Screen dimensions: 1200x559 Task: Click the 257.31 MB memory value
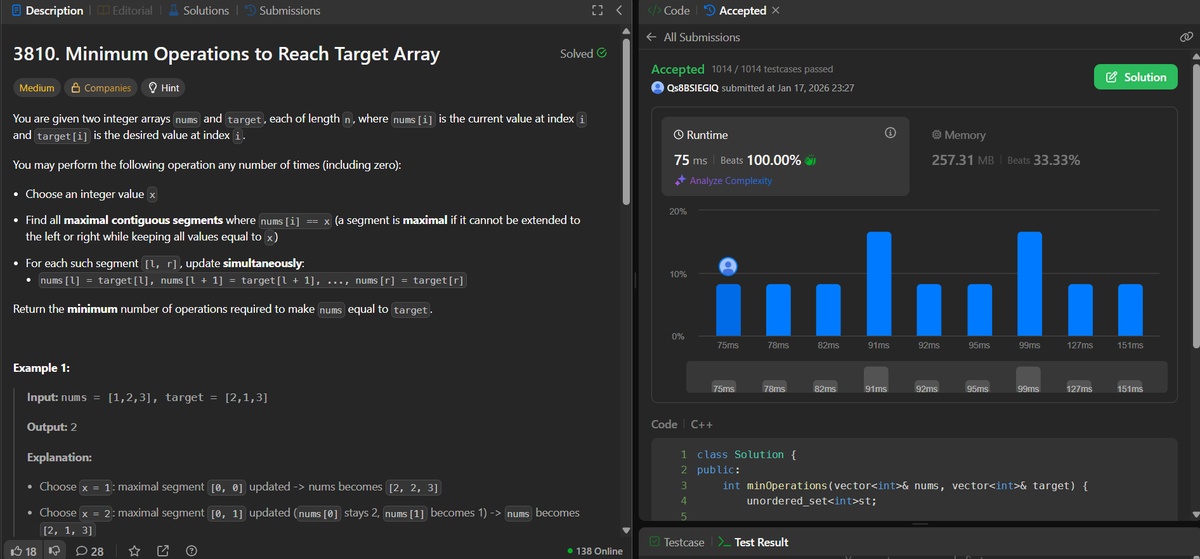coord(965,160)
